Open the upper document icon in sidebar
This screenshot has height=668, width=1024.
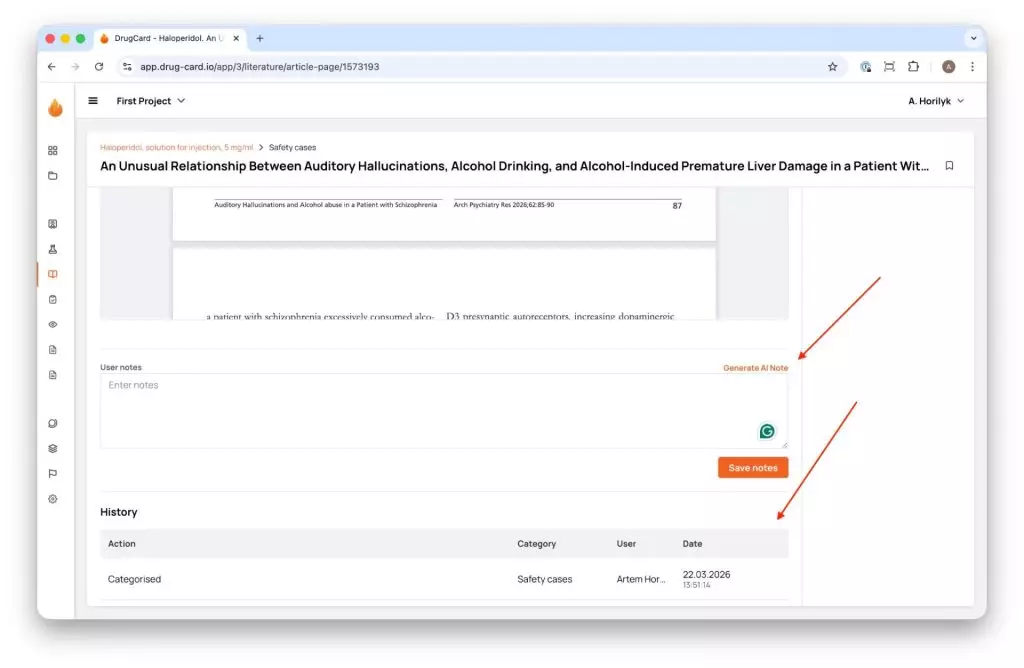click(x=53, y=350)
